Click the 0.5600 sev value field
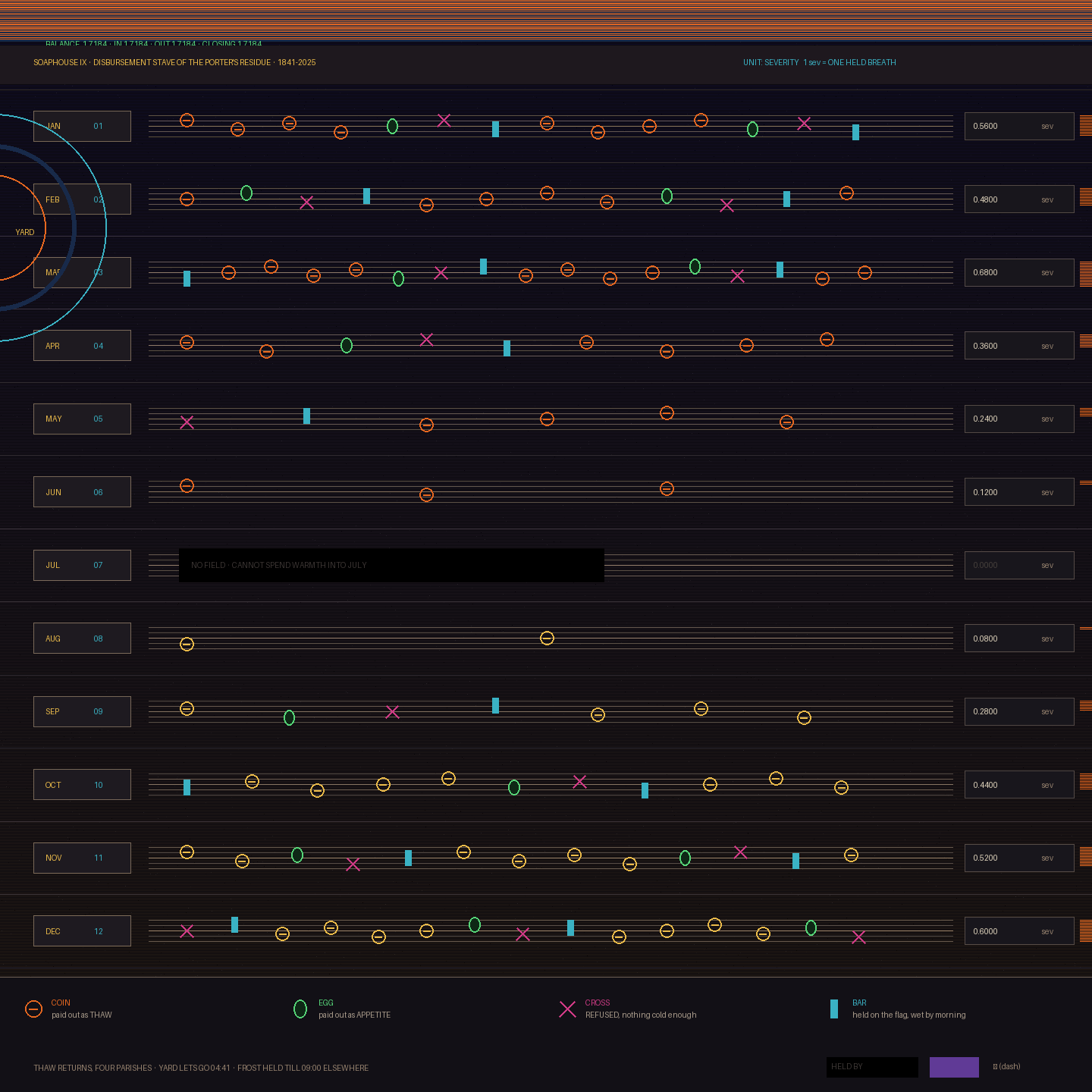Image resolution: width=1092 pixels, height=1092 pixels. 1019,127
